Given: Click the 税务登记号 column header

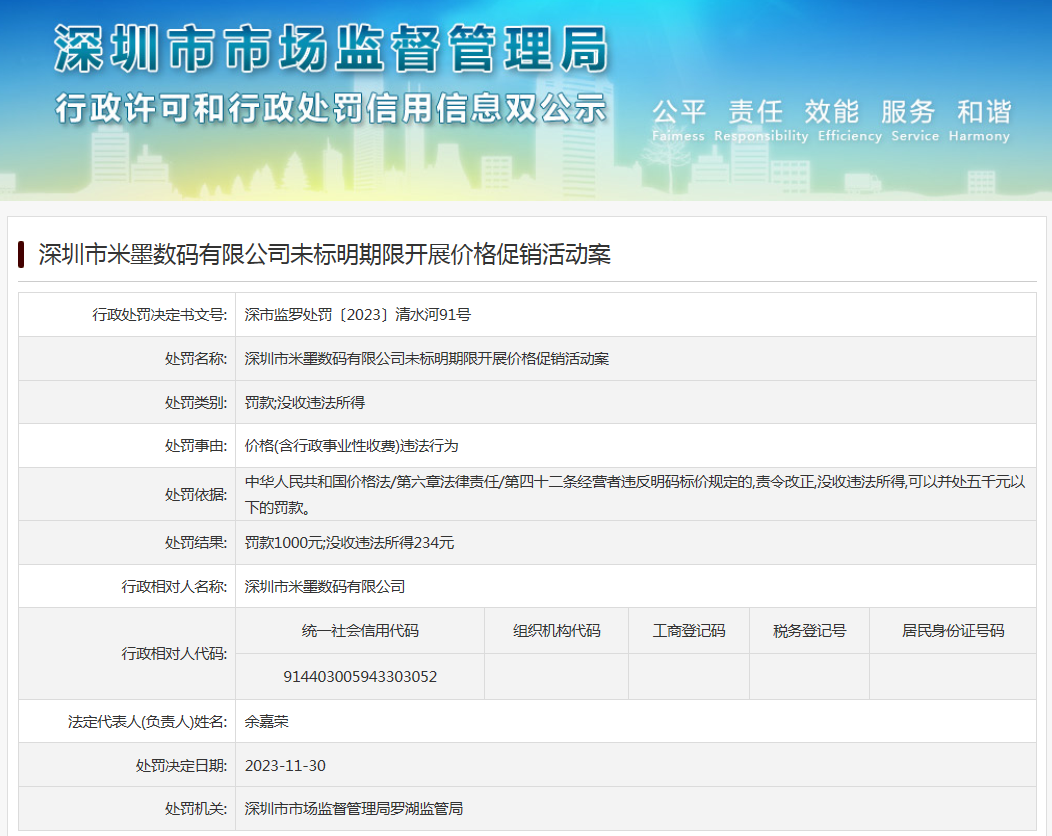Looking at the screenshot, I should 809,631.
